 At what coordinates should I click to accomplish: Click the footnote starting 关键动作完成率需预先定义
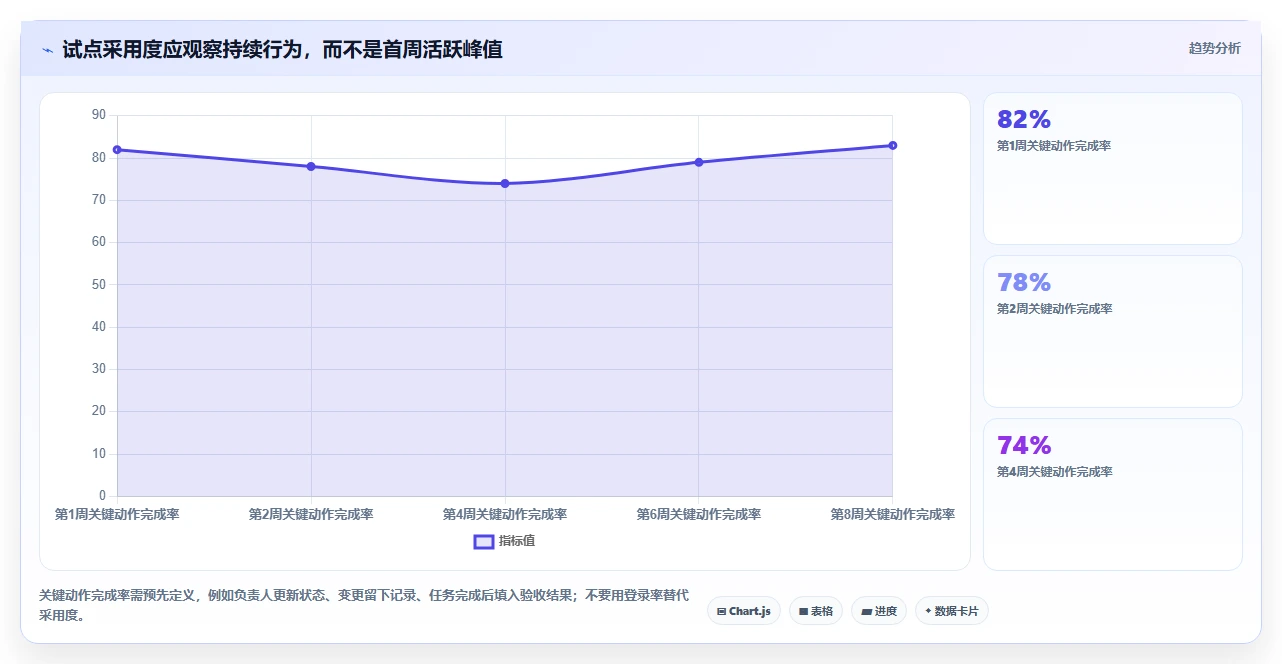click(x=364, y=605)
